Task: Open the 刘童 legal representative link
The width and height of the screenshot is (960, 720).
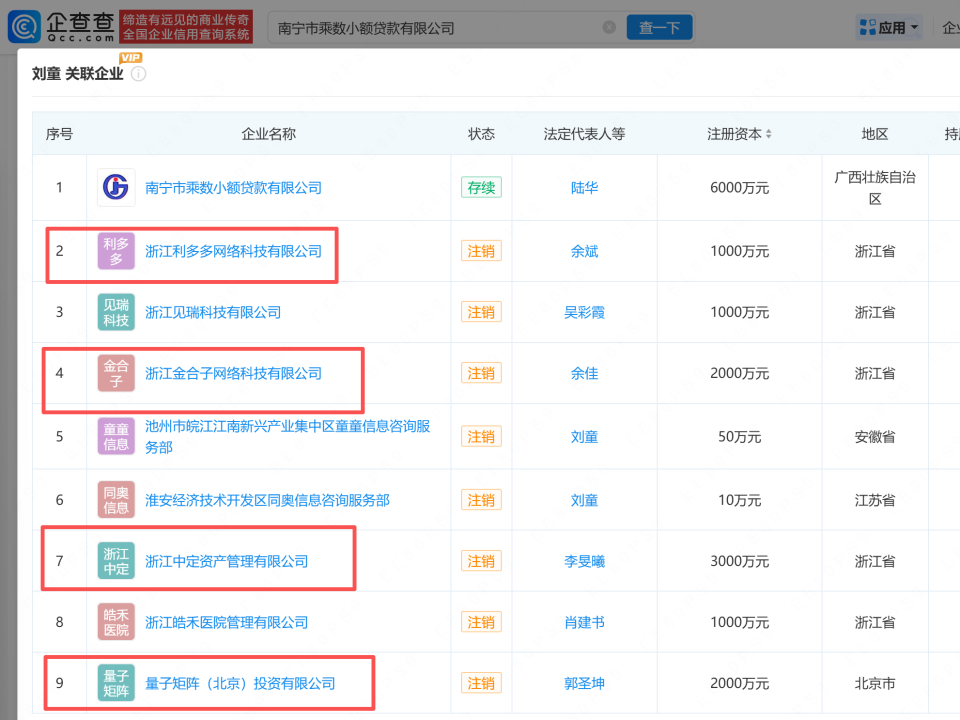Action: tap(584, 436)
